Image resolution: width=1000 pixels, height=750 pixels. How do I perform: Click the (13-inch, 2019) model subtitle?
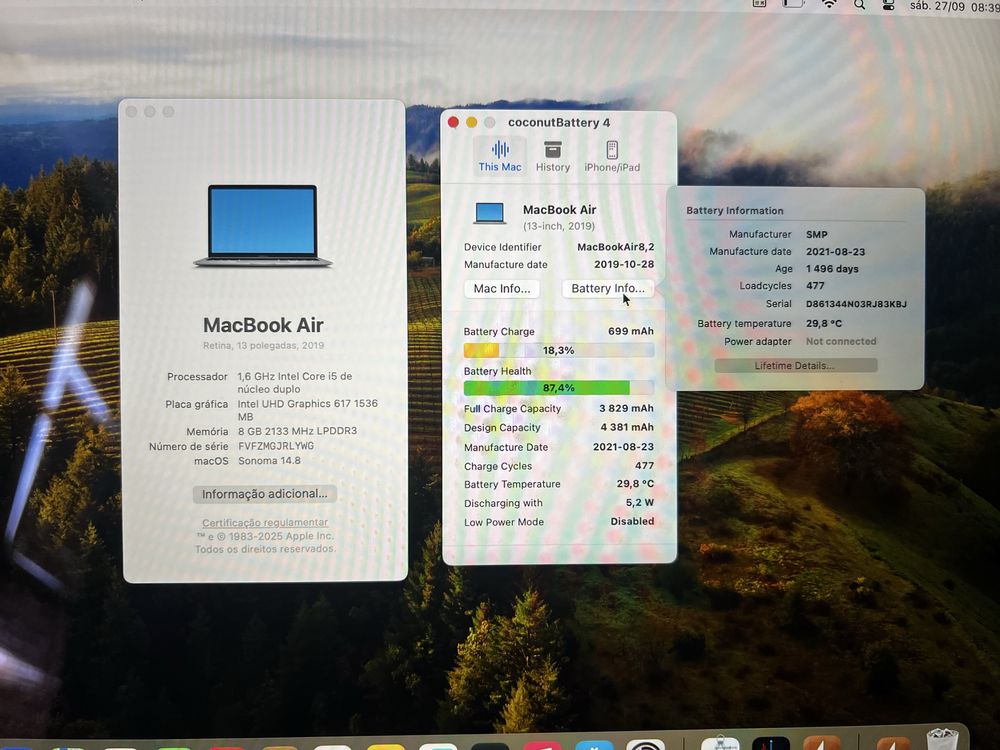click(x=559, y=226)
